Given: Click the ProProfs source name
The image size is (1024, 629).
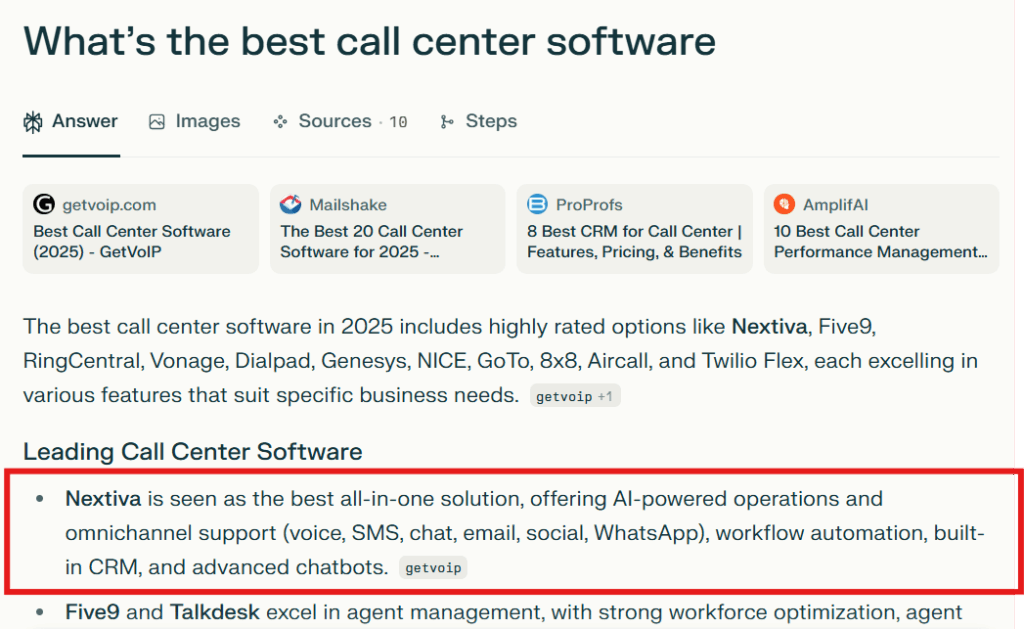Looking at the screenshot, I should [589, 205].
